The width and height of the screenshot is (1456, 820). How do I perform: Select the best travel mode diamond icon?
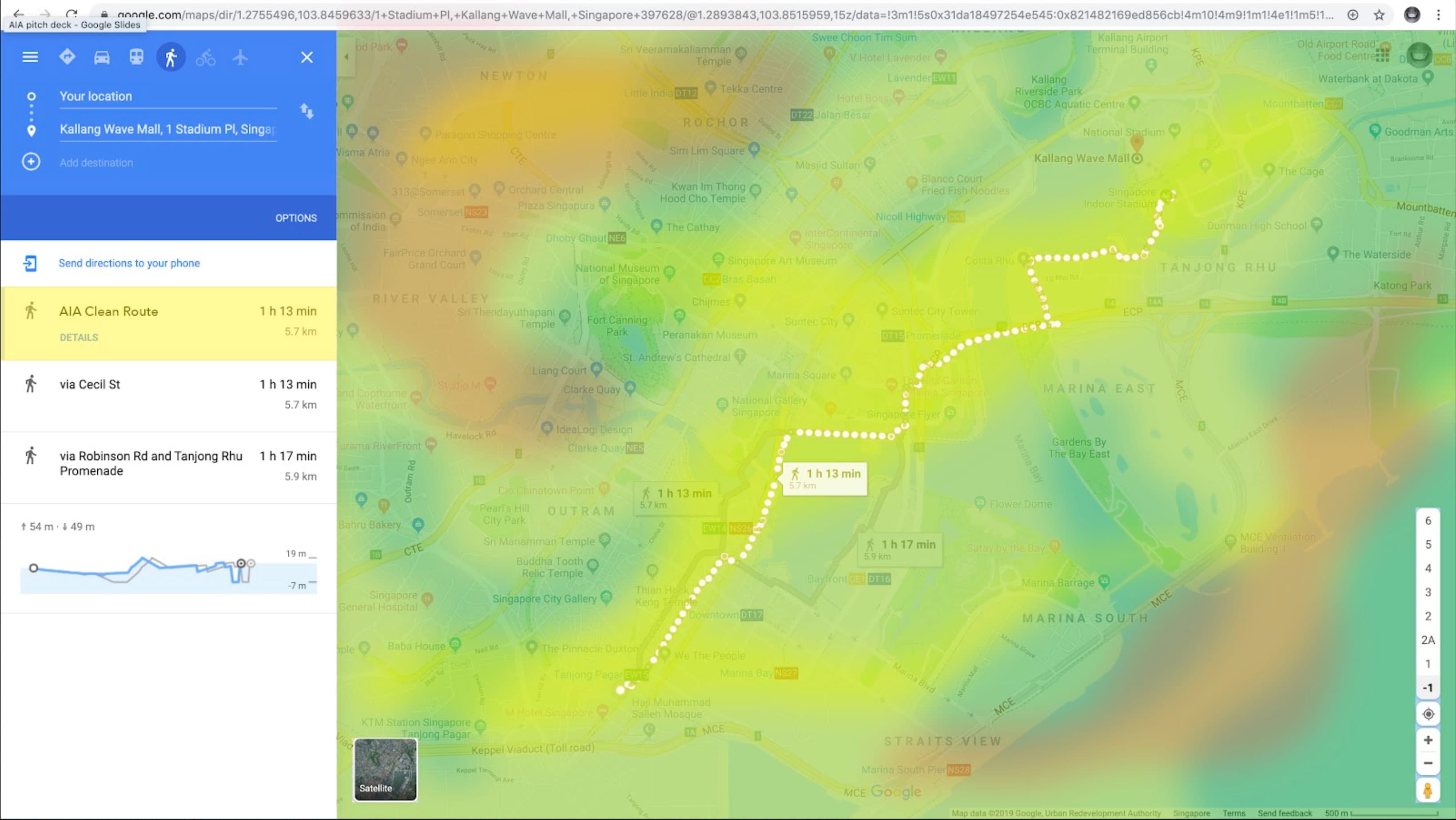point(67,57)
